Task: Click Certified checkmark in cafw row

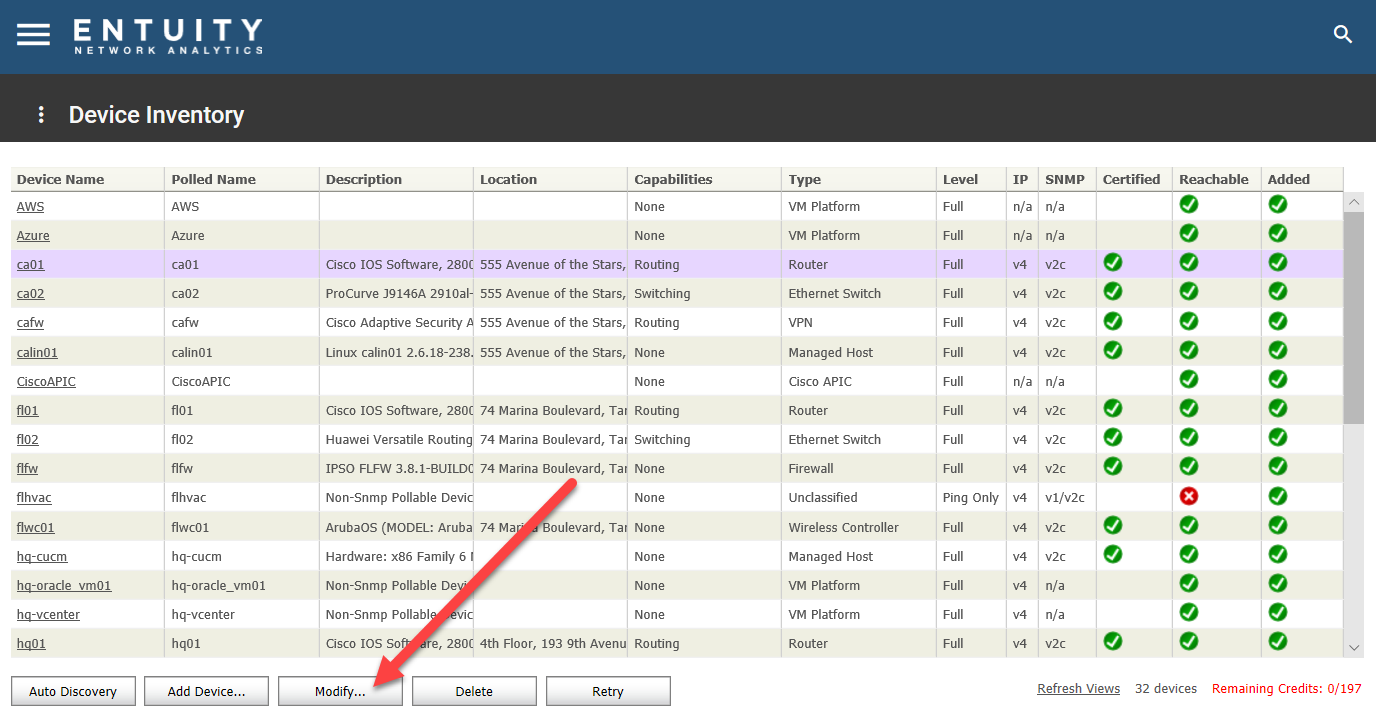Action: 1112,321
